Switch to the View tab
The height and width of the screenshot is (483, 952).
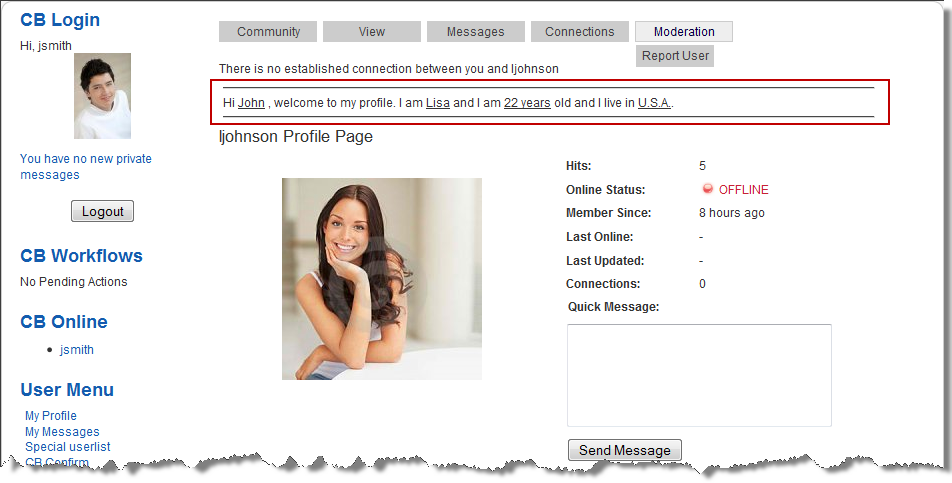coord(372,32)
